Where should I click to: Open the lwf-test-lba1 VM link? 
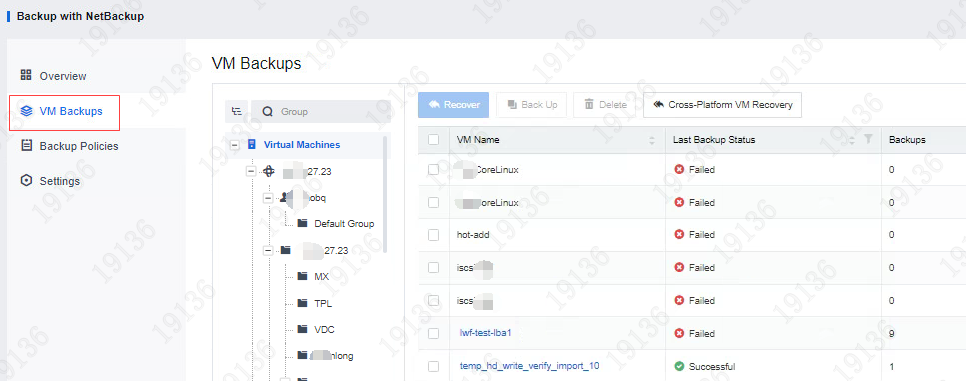point(485,333)
